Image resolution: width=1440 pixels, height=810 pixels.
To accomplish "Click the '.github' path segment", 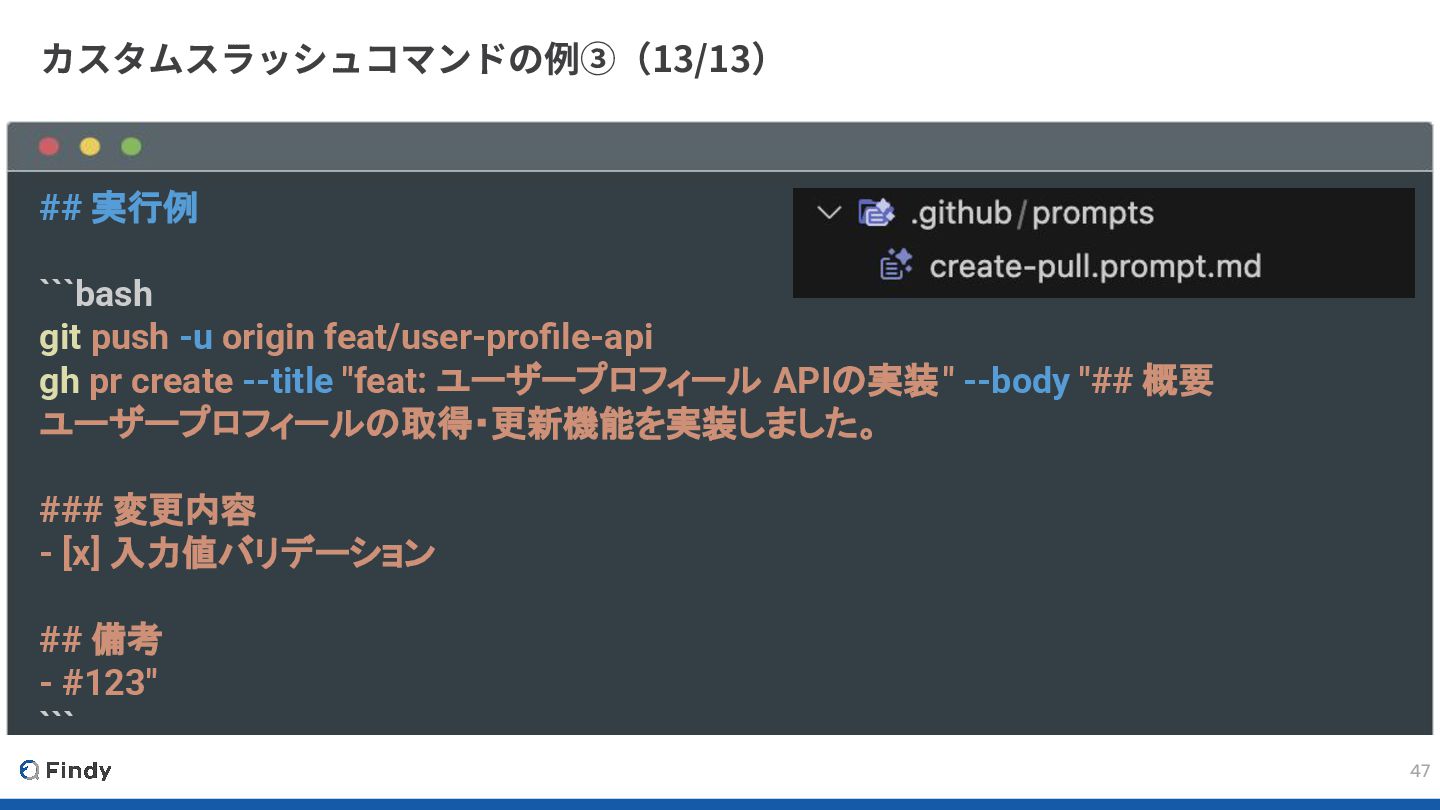I will [961, 213].
